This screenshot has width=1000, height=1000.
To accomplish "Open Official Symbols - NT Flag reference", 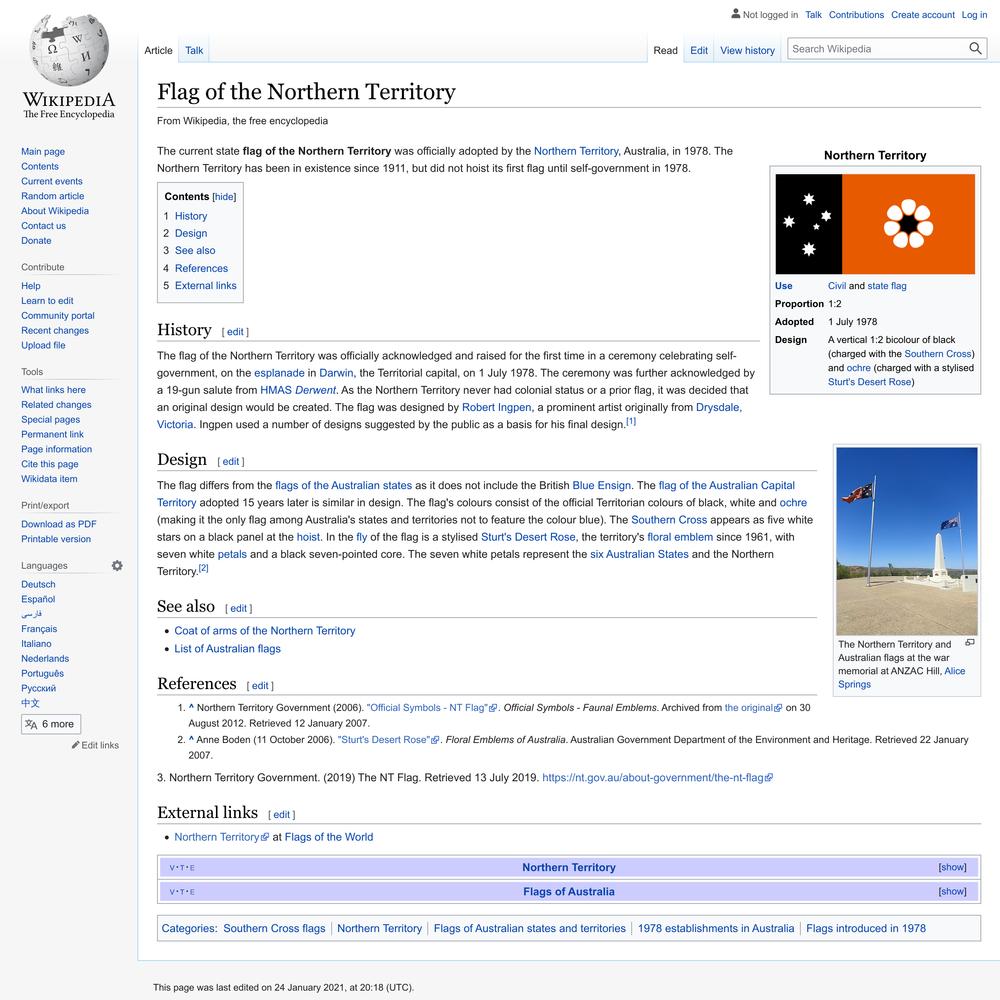I will 431,707.
